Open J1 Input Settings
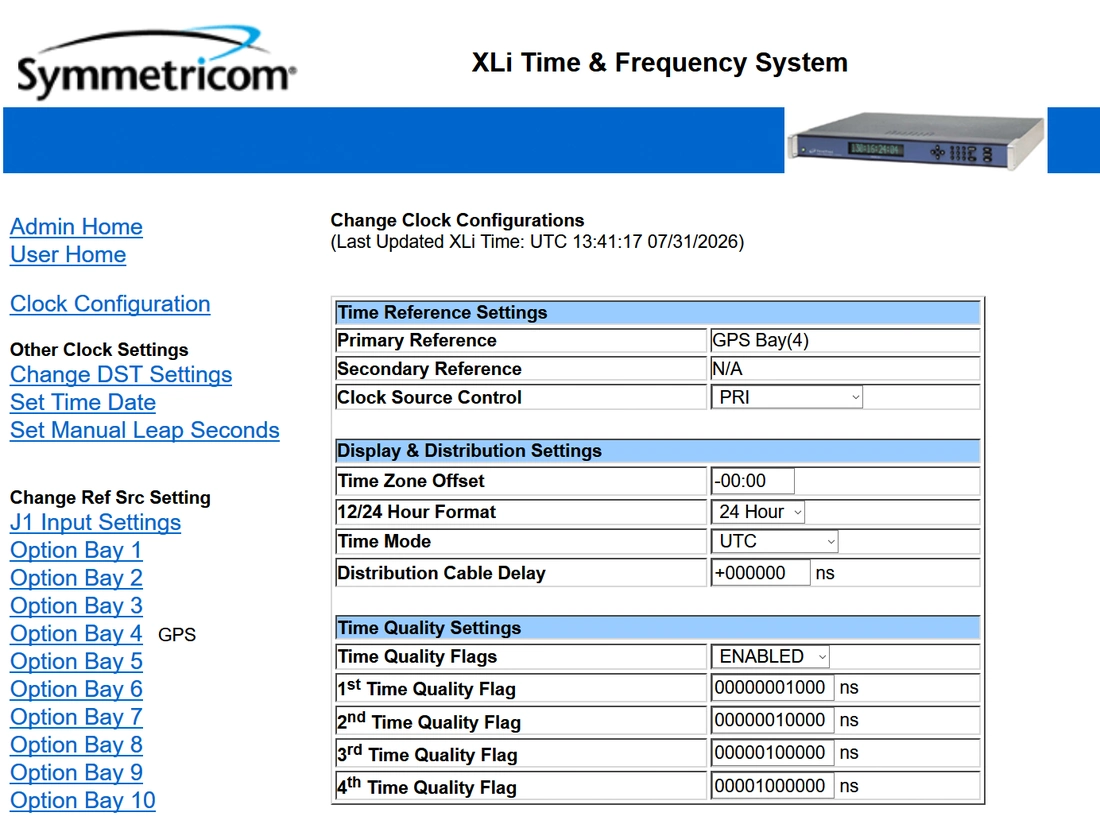This screenshot has width=1100, height=824. point(95,522)
